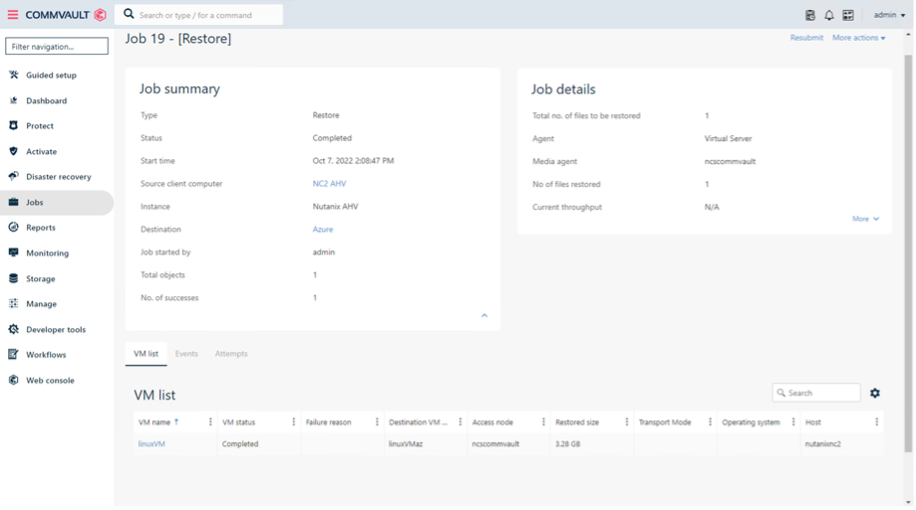This screenshot has width=916, height=510.
Task: Click the vertical page scrollbar
Action: point(908,253)
